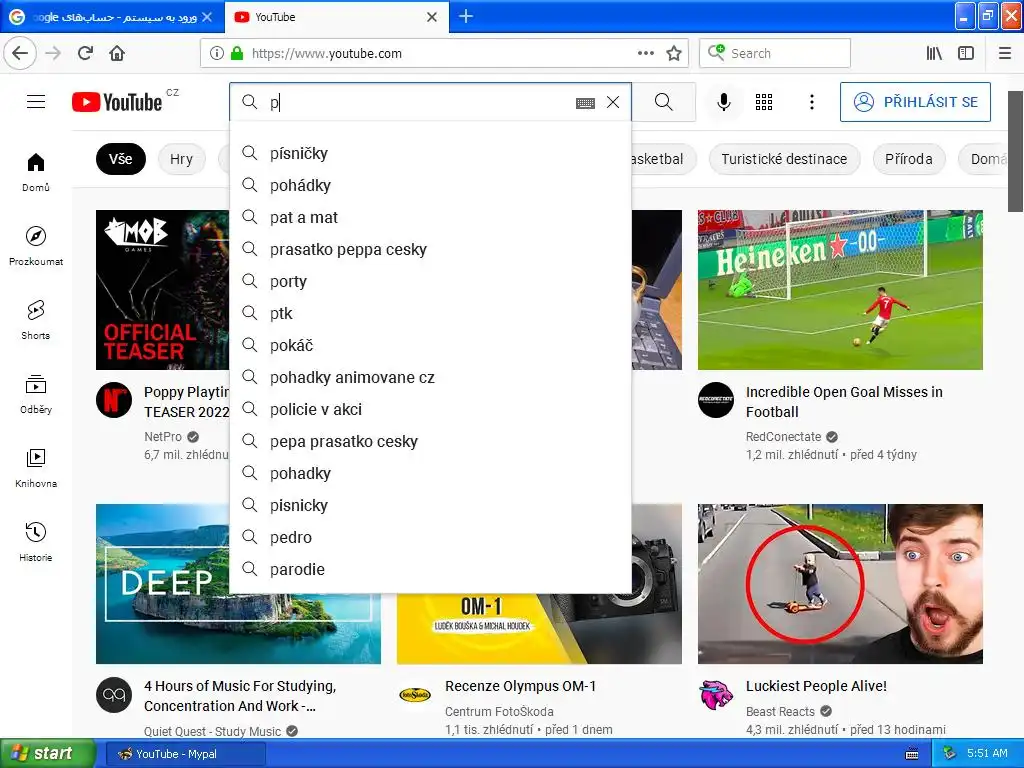Viewport: 1024px width, 768px height.
Task: Click YouTube - Mypal taskbar button
Action: coord(185,754)
